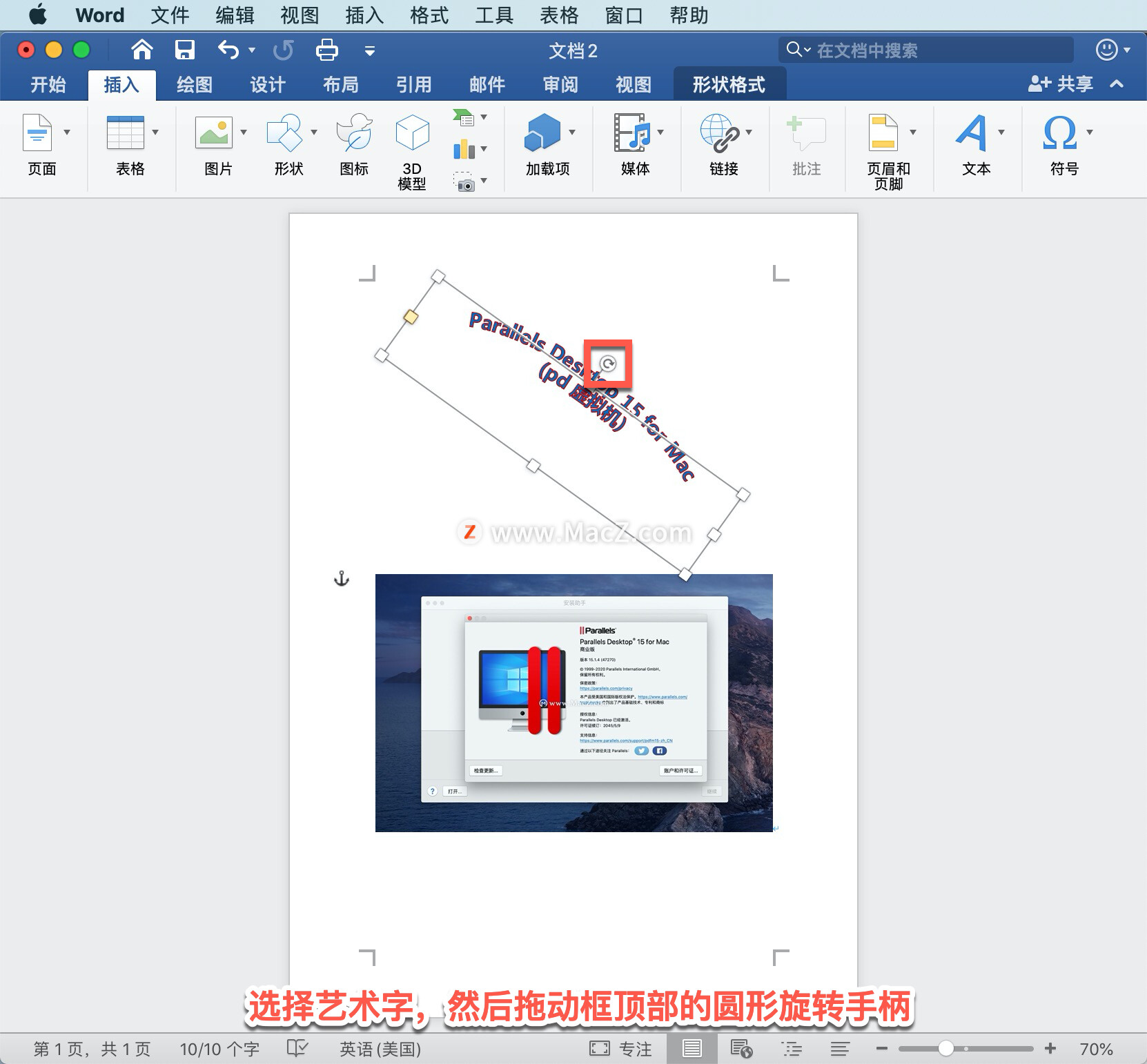
Task: Open the 文件 menu in menu bar
Action: click(170, 15)
